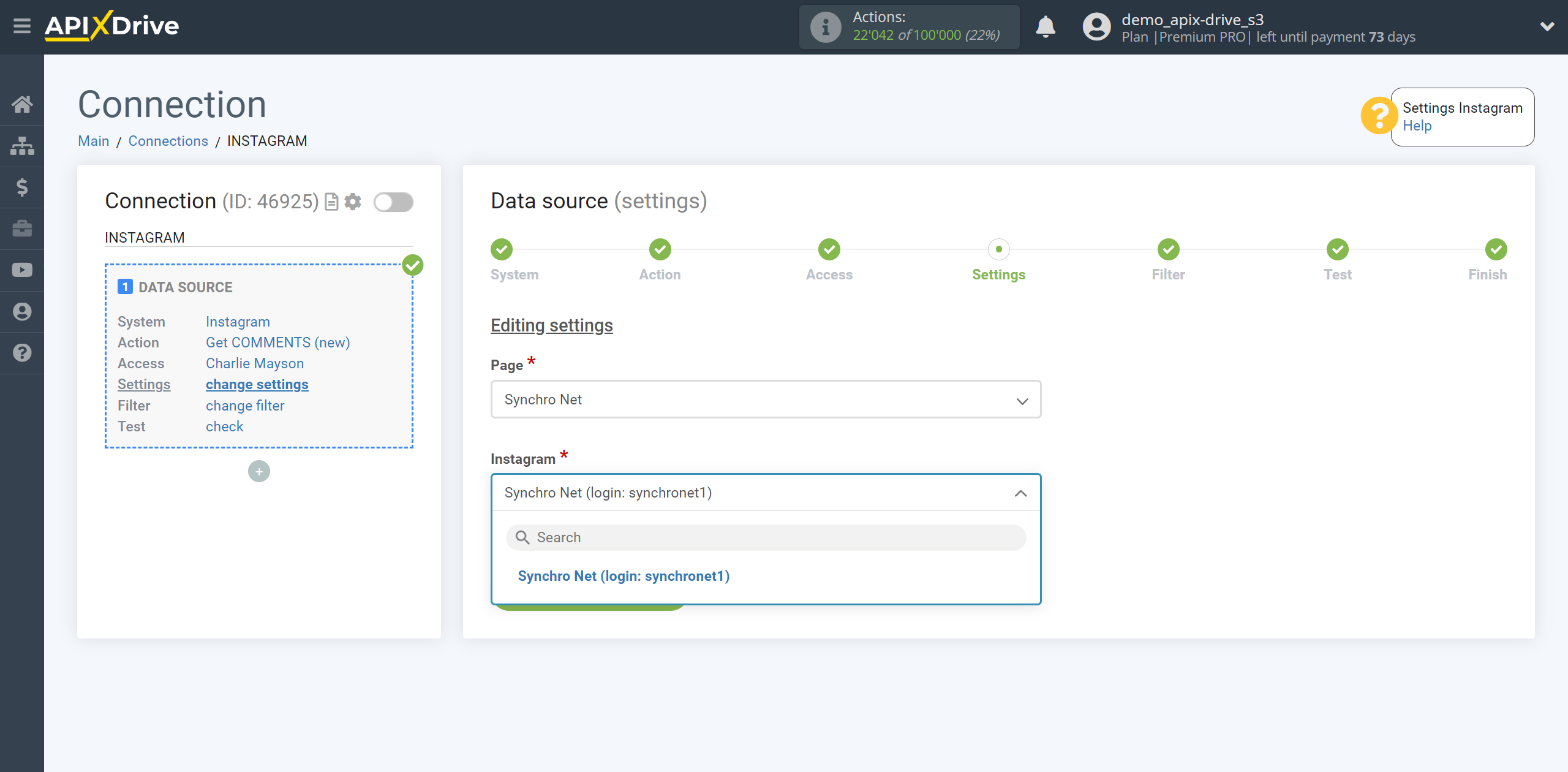Click the Actions counter 22'042 of 100'000

tap(926, 36)
